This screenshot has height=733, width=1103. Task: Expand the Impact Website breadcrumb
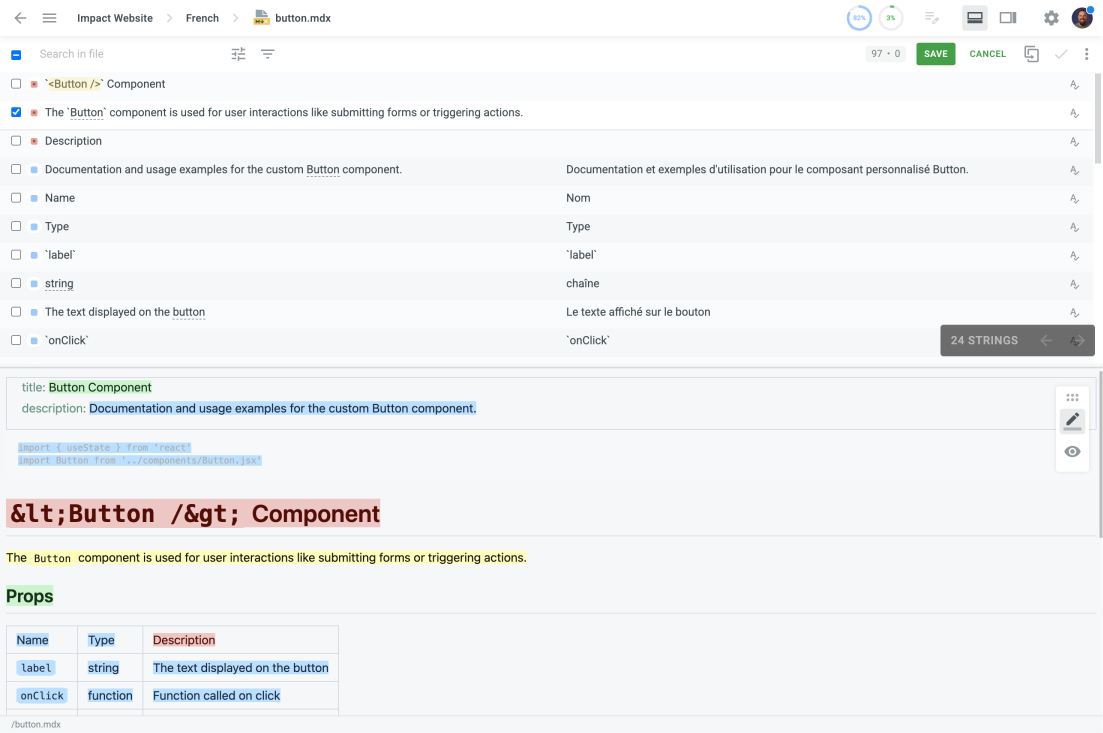(113, 17)
